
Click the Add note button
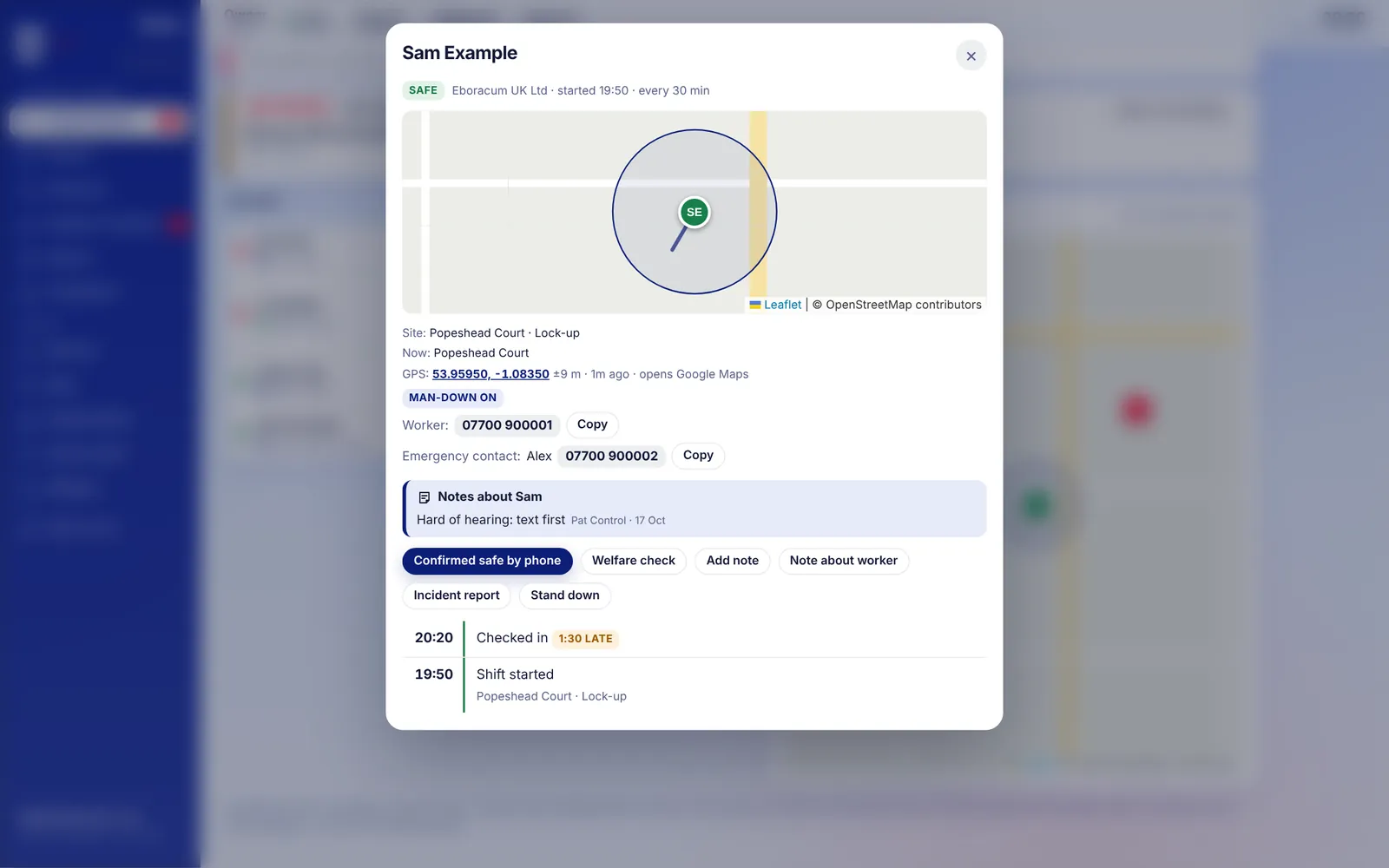coord(732,561)
